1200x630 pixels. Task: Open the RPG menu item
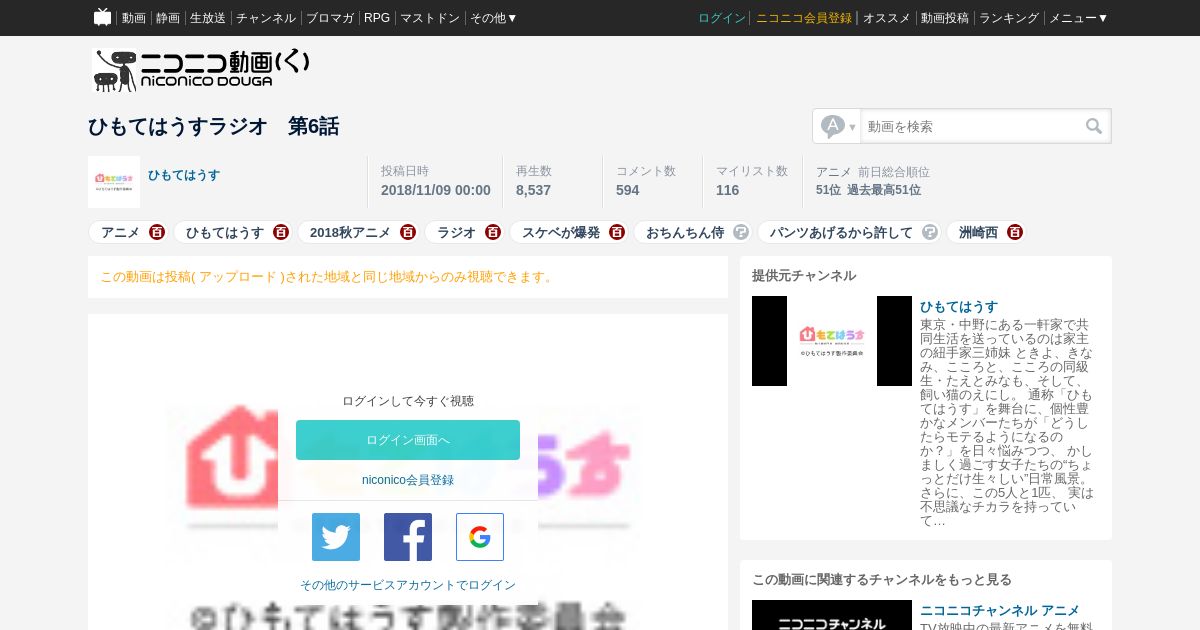[377, 18]
